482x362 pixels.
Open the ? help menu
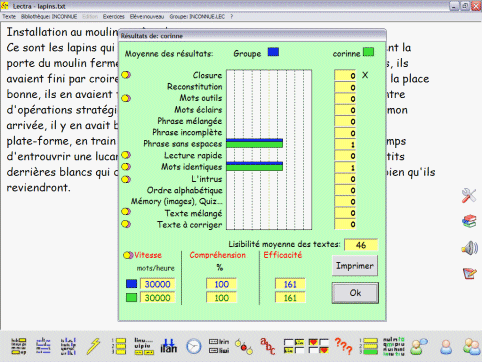coord(232,17)
